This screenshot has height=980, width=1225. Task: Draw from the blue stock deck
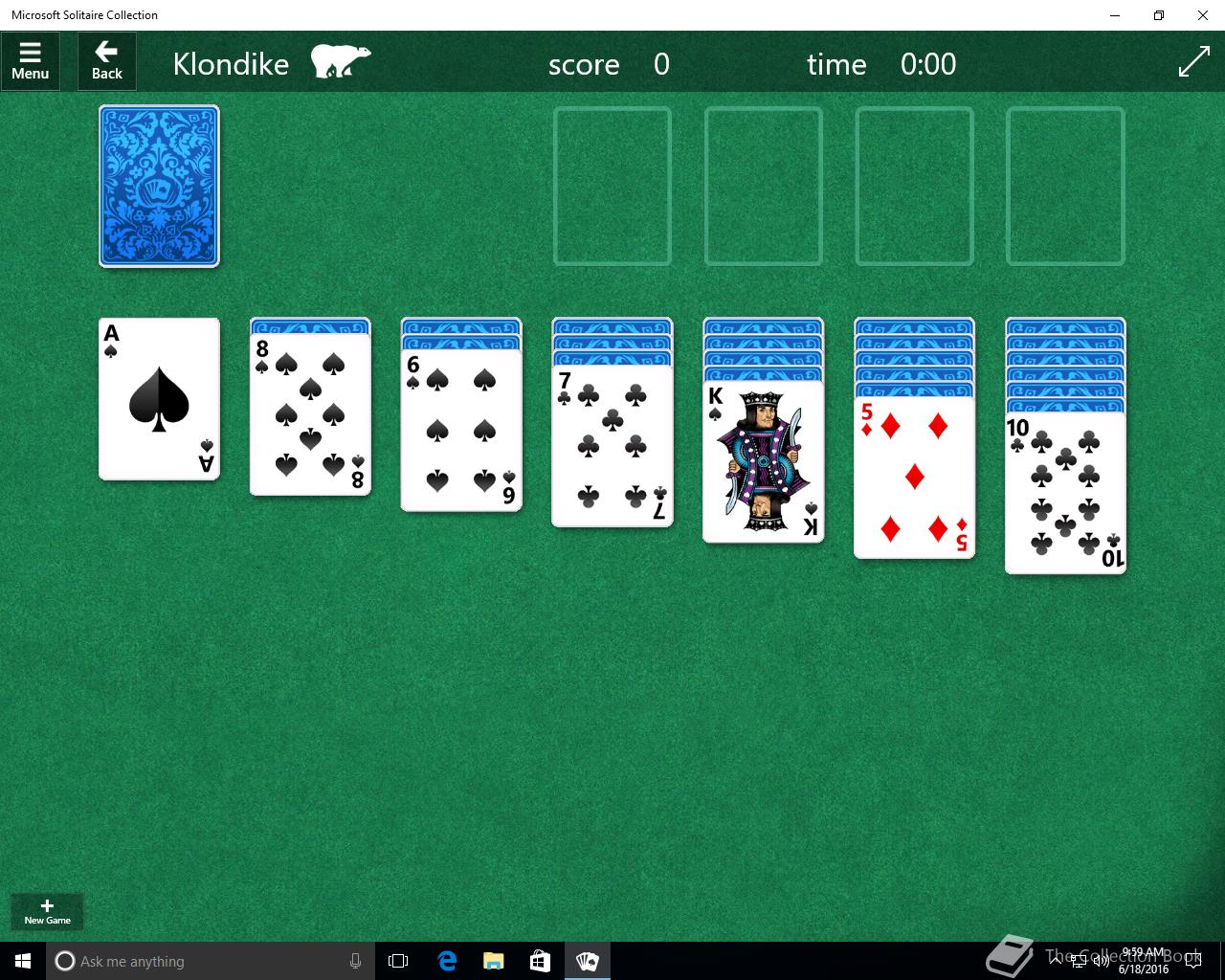[159, 186]
